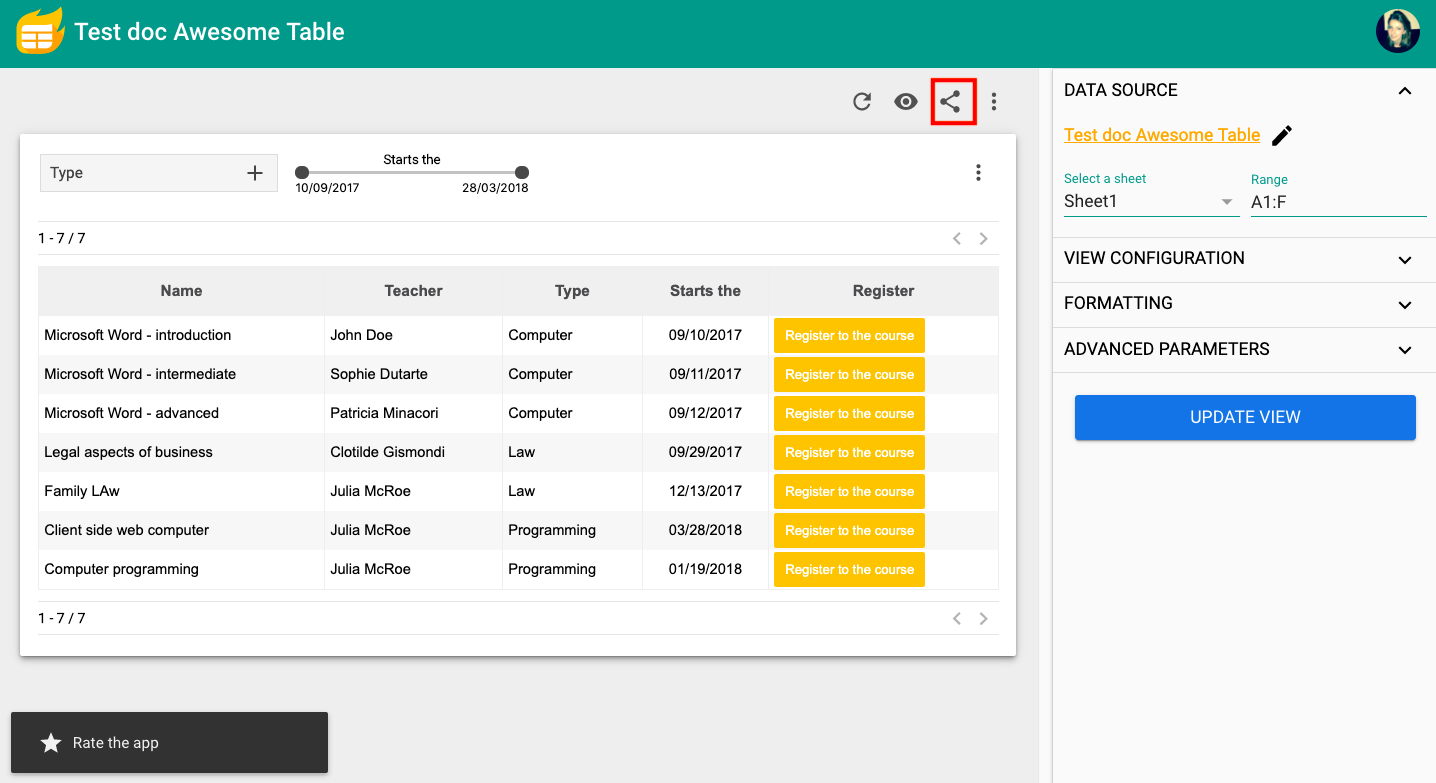Select the '12/13/2017' date cell
The width and height of the screenshot is (1436, 783).
pos(705,491)
